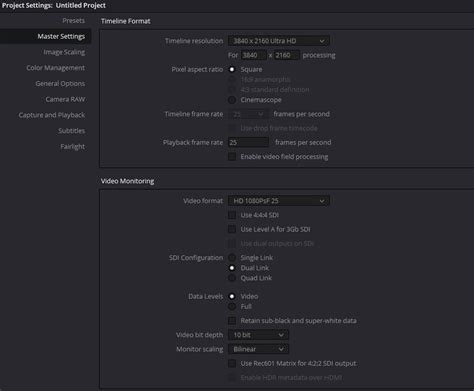
Task: Open the Timeline resolution dropdown
Action: (279, 41)
